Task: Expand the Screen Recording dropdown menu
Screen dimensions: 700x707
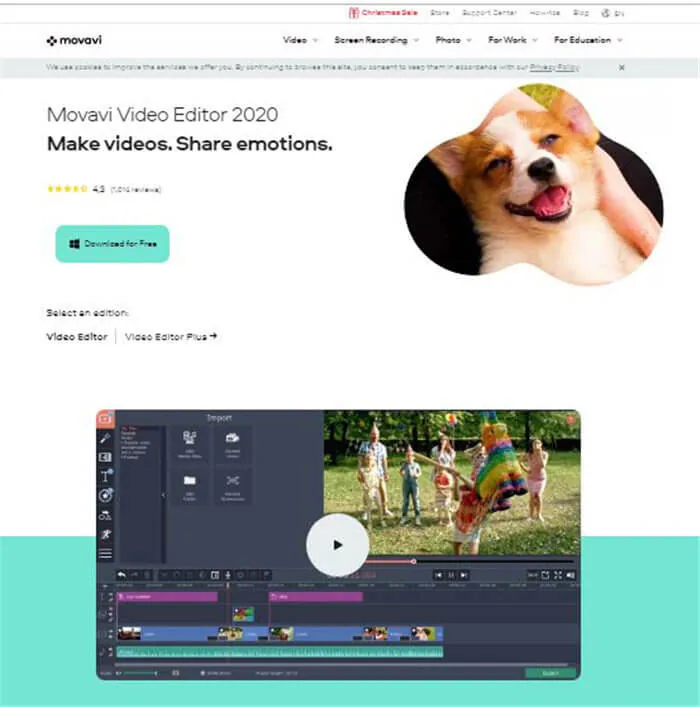Action: [x=377, y=40]
